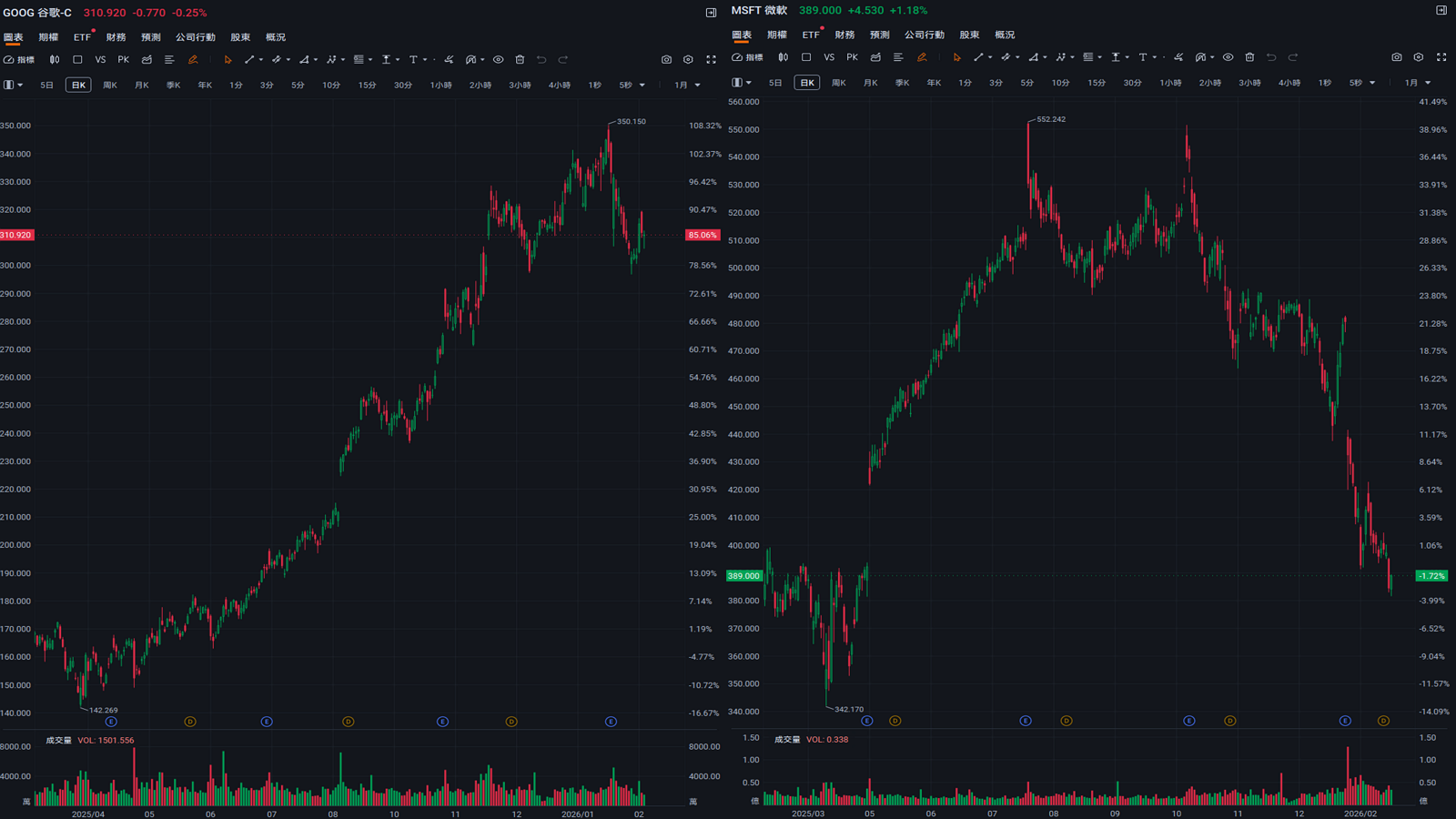Viewport: 1456px width, 819px height.
Task: Collapse the GOOG panel with top-right arrow icon
Action: (711, 13)
